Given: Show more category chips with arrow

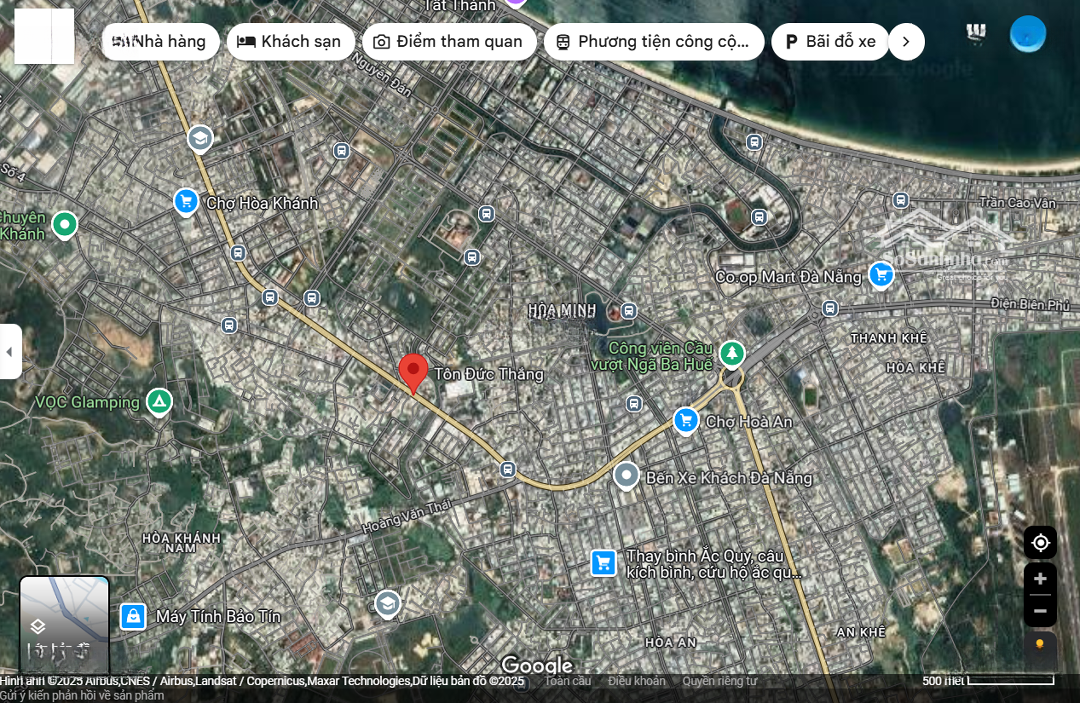Looking at the screenshot, I should point(906,42).
